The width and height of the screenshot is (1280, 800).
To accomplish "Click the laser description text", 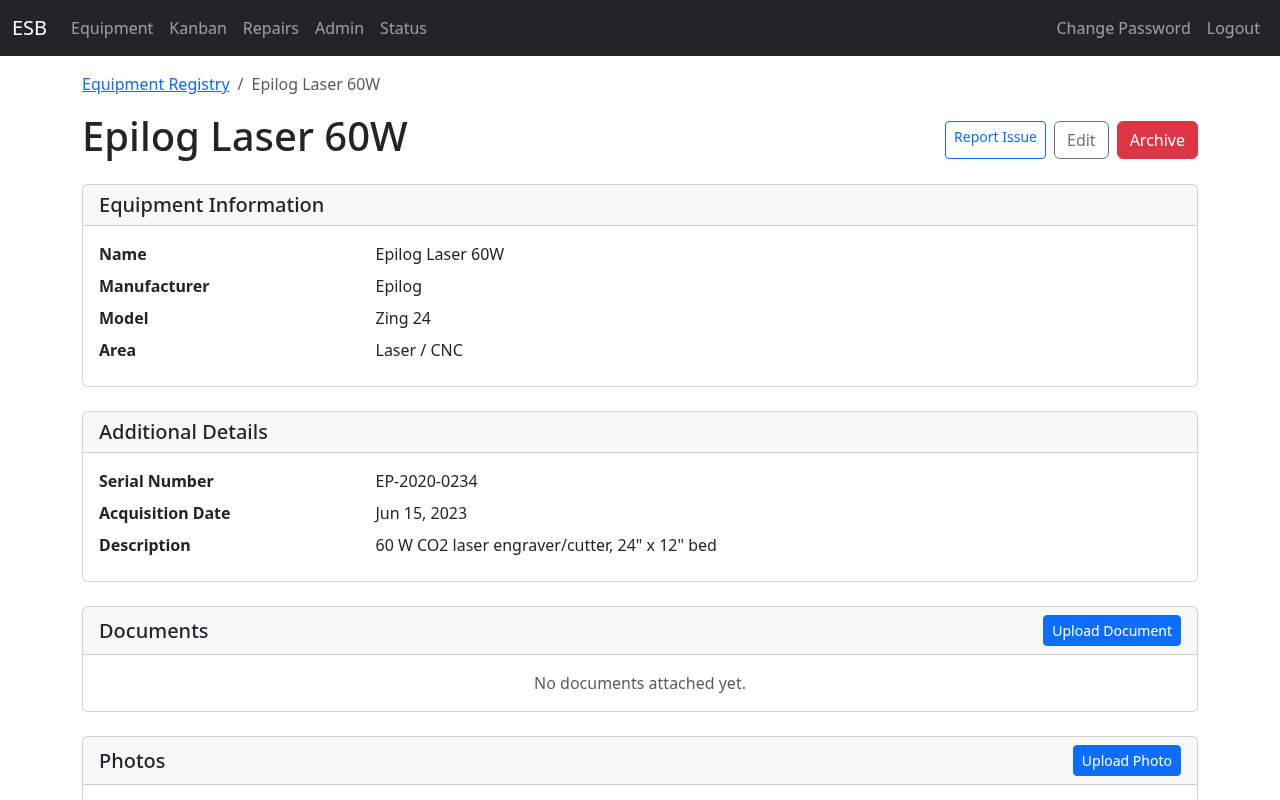I will (x=546, y=545).
